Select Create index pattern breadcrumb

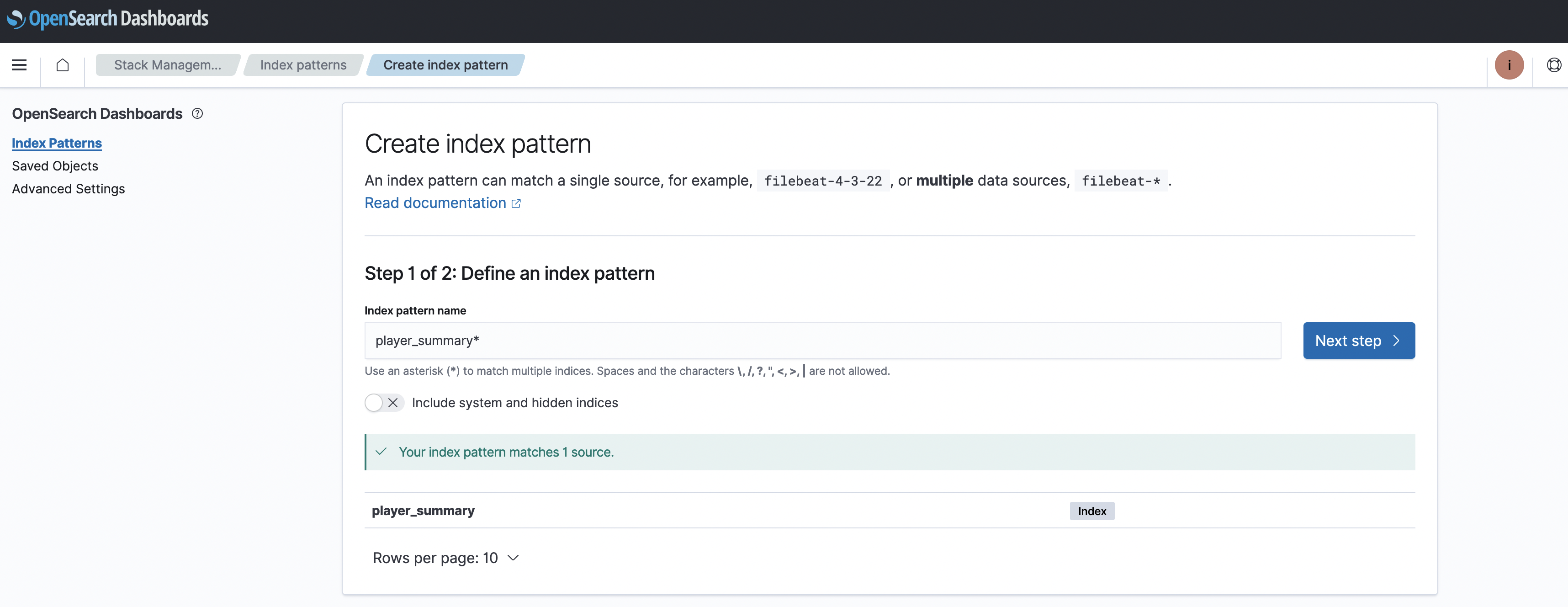445,64
